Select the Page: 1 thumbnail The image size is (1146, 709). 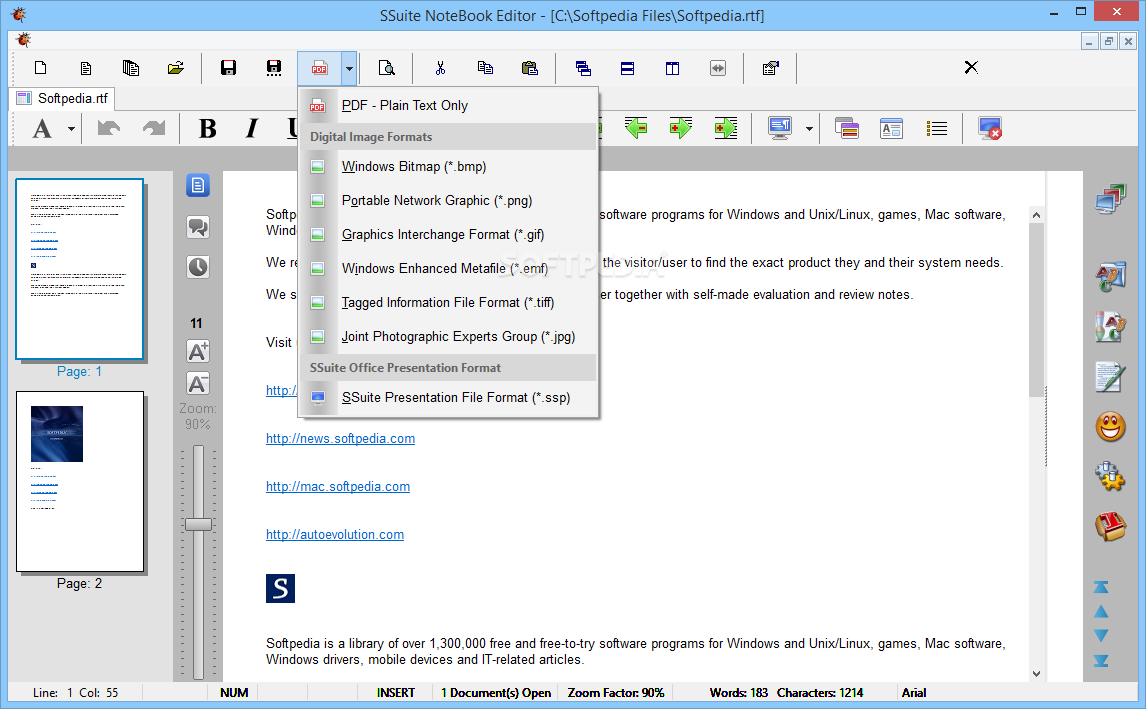(80, 269)
